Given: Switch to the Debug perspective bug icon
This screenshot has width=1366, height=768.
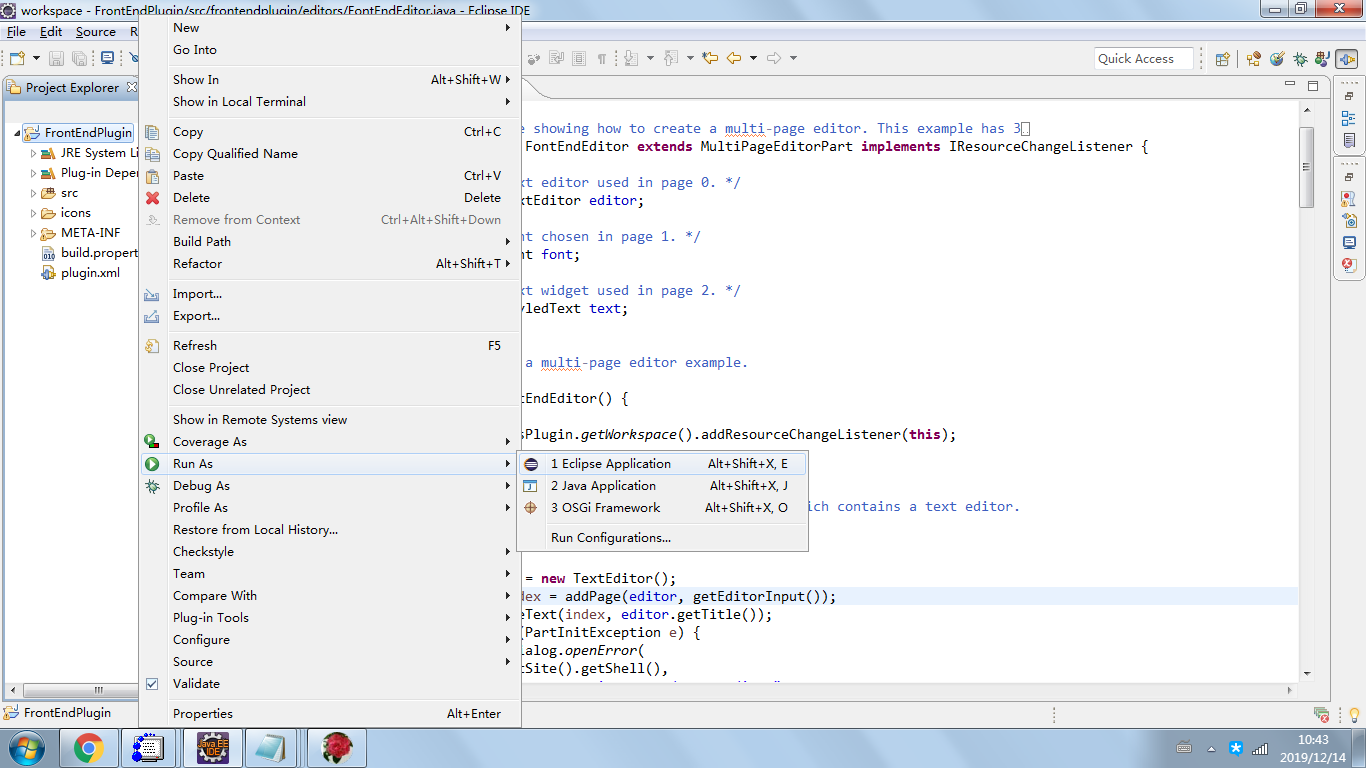Looking at the screenshot, I should (x=1300, y=59).
